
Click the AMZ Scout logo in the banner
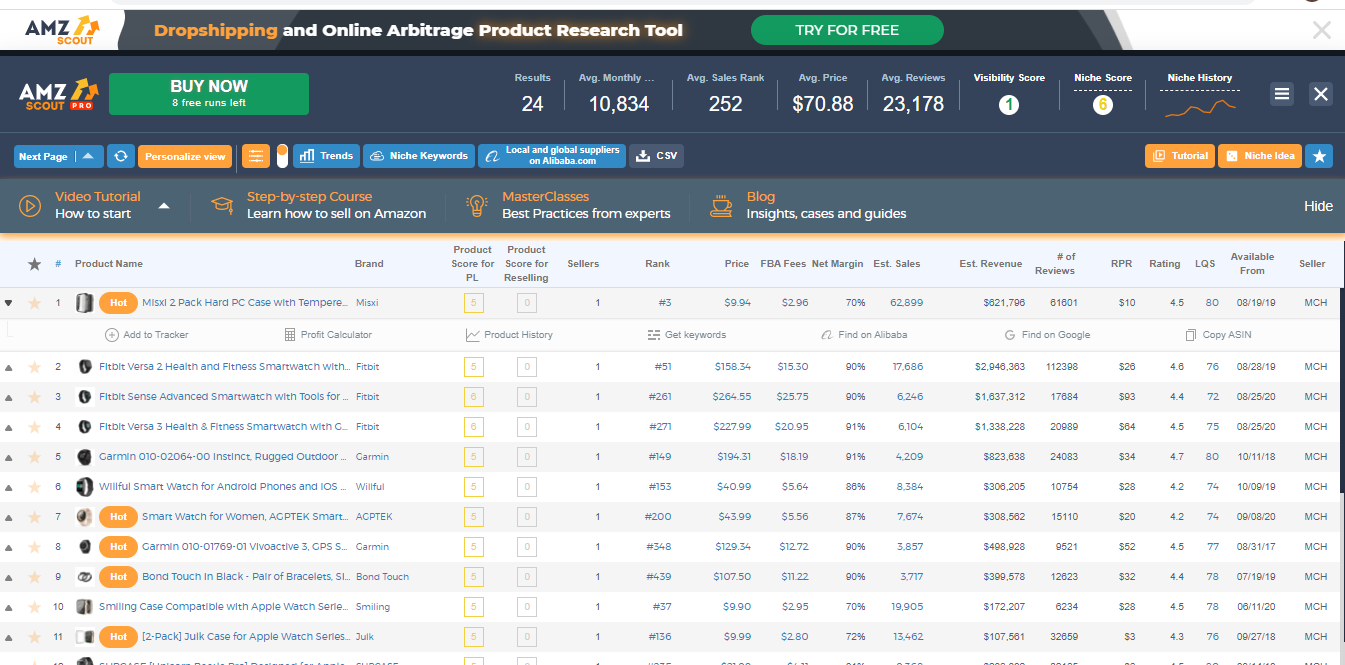pos(62,30)
